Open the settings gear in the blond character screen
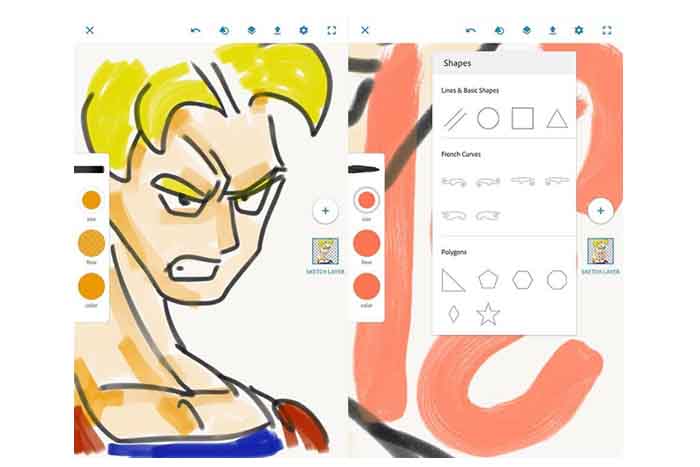The image size is (700, 467). (304, 30)
